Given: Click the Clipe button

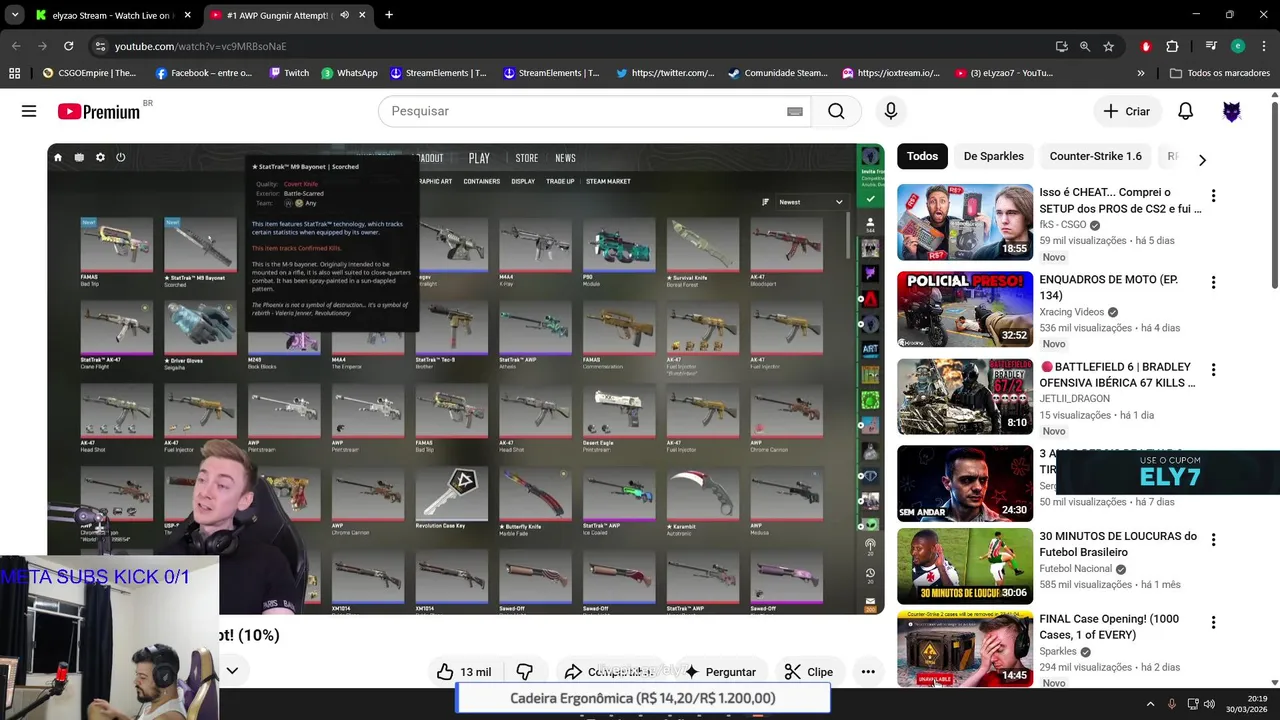Looking at the screenshot, I should [809, 672].
